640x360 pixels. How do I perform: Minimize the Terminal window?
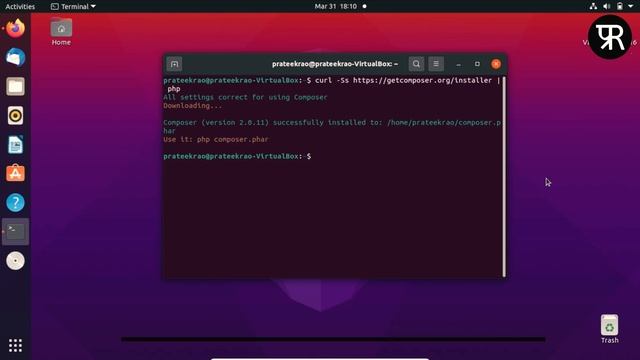click(458, 64)
